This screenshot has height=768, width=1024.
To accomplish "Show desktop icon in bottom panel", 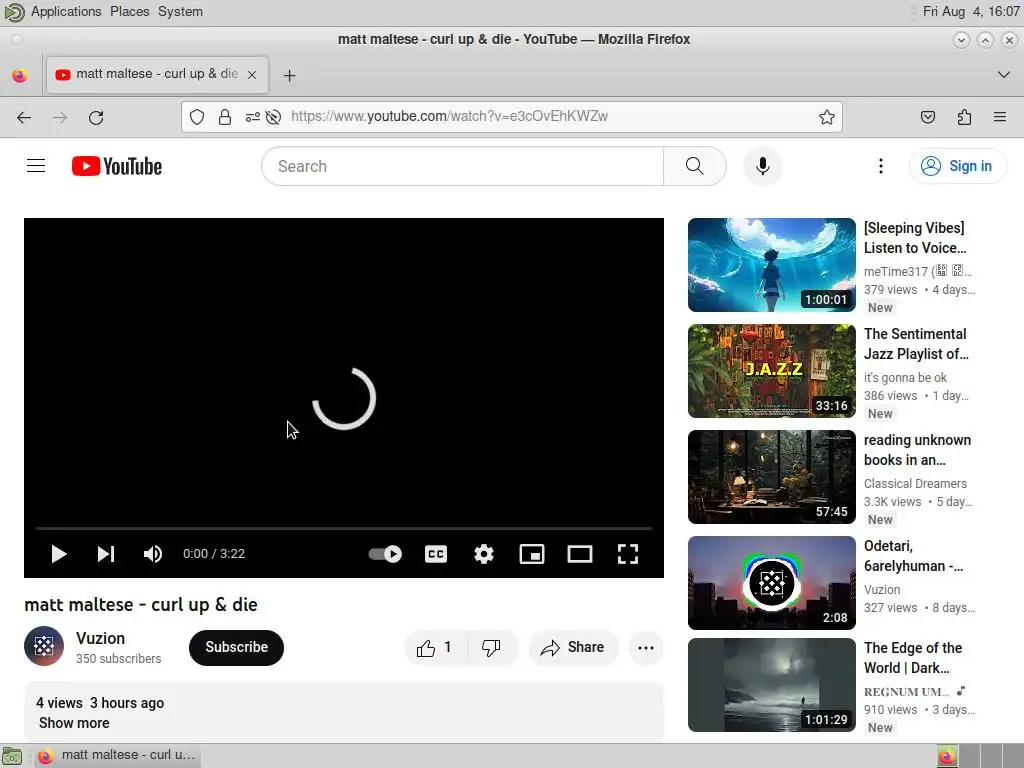I will coord(12,756).
